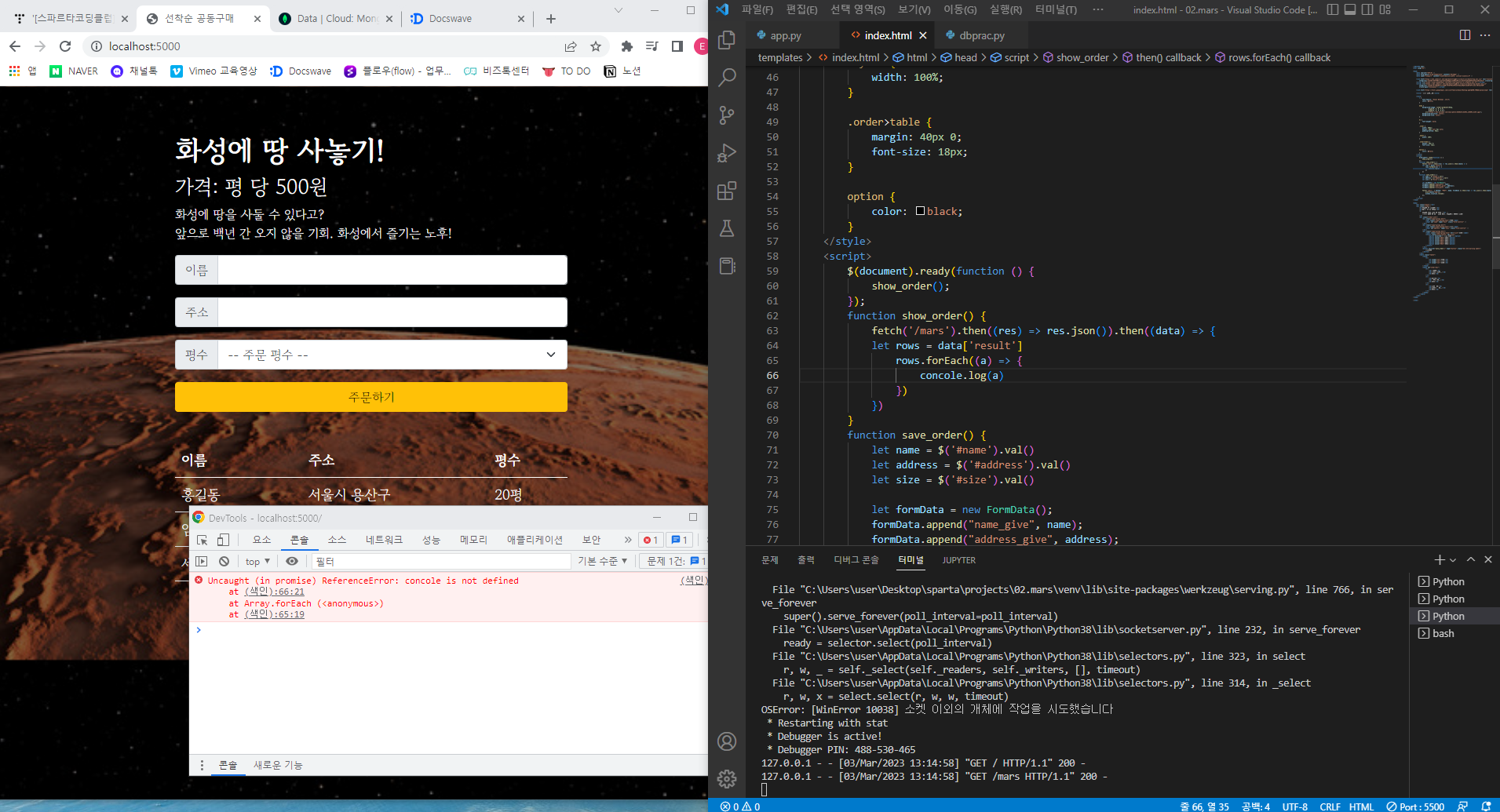The image size is (1500, 812).
Task: Show more DevTools tabs with the chevron
Action: pyautogui.click(x=627, y=540)
